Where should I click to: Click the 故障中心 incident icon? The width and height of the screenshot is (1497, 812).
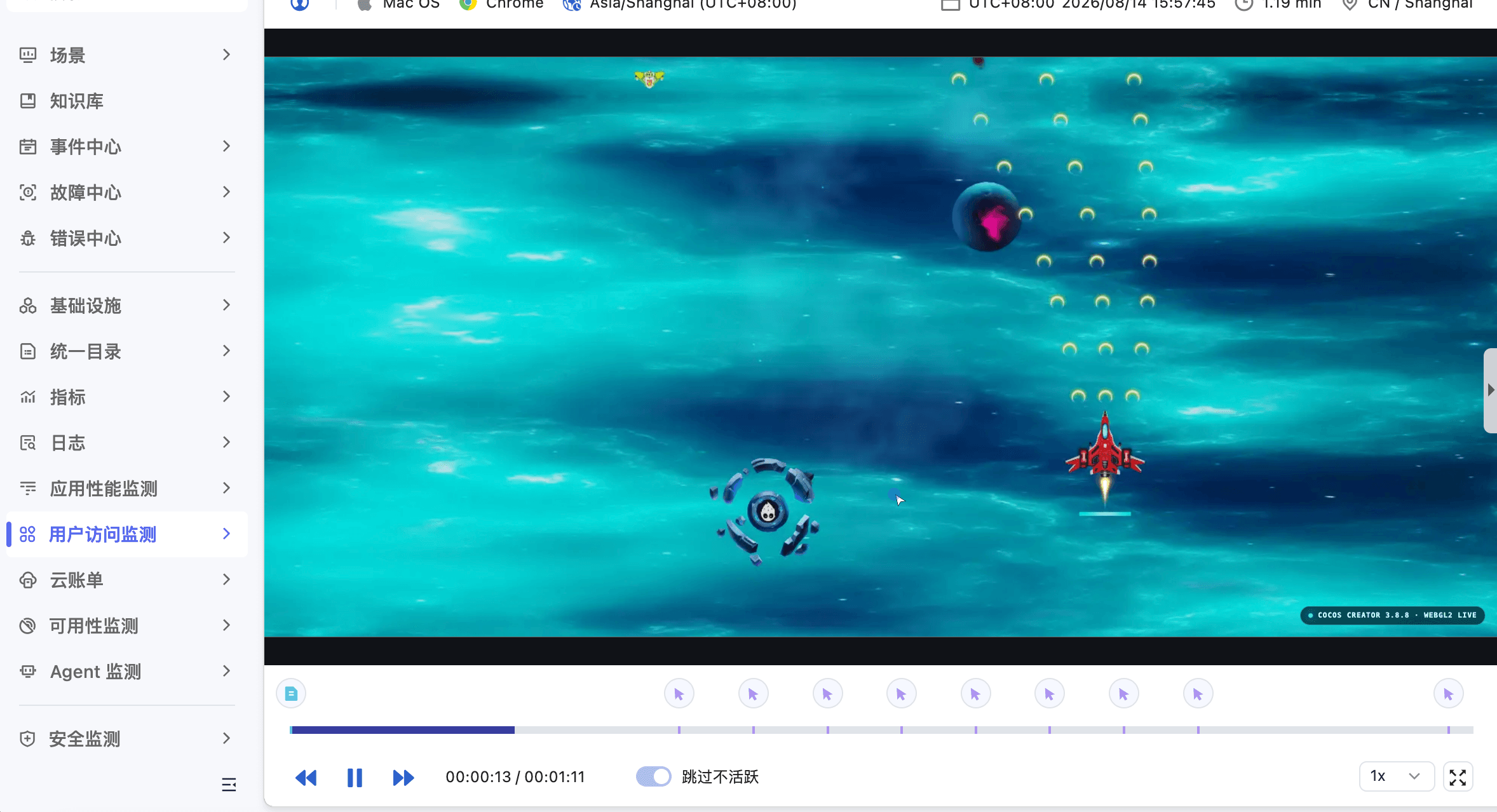pos(28,193)
